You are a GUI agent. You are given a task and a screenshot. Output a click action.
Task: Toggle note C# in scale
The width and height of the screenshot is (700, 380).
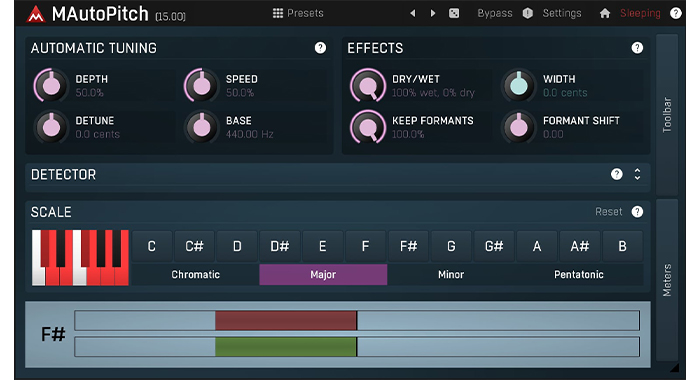(195, 246)
